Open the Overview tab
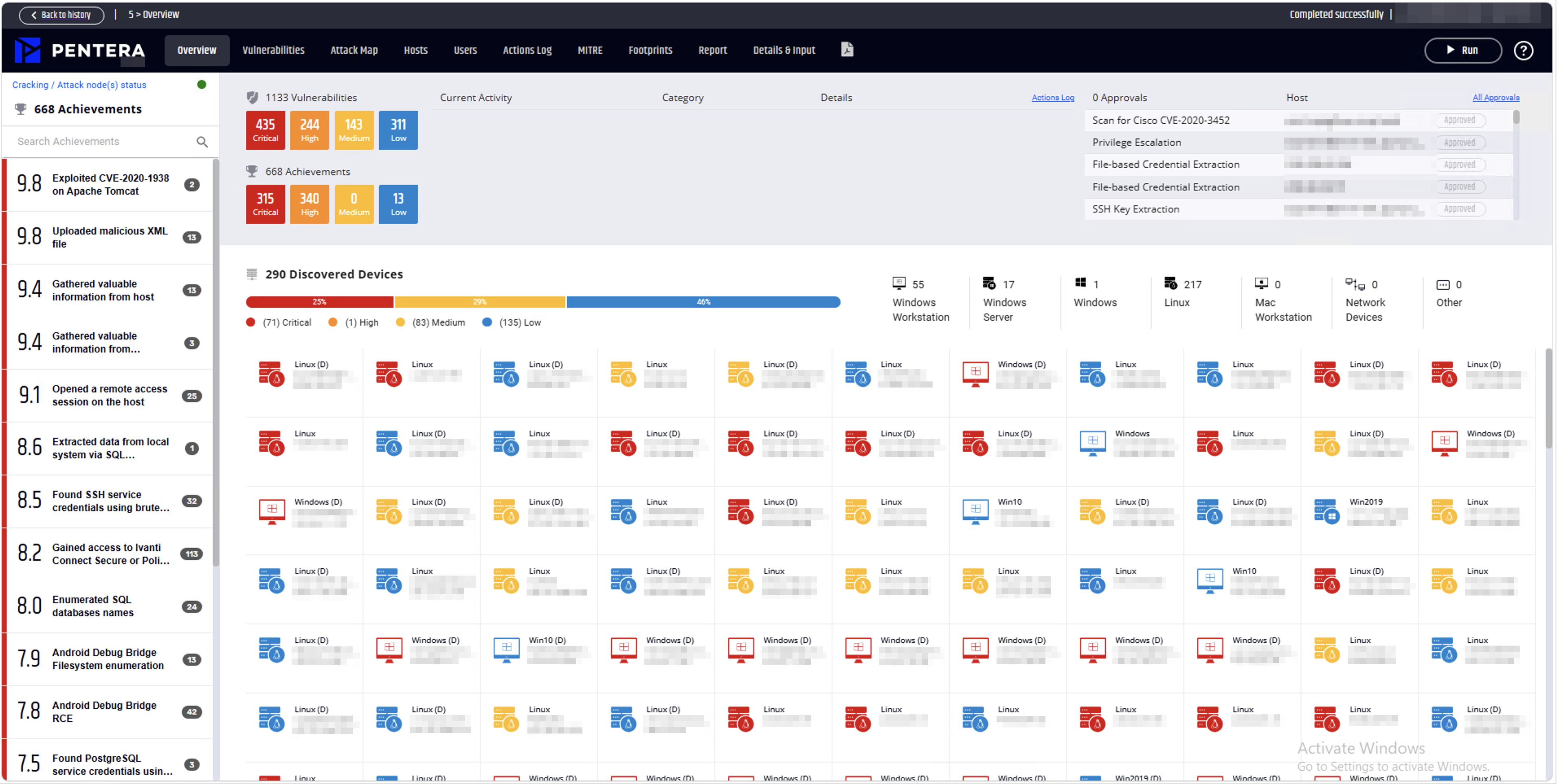Screen dimensions: 1559x784 [197, 50]
